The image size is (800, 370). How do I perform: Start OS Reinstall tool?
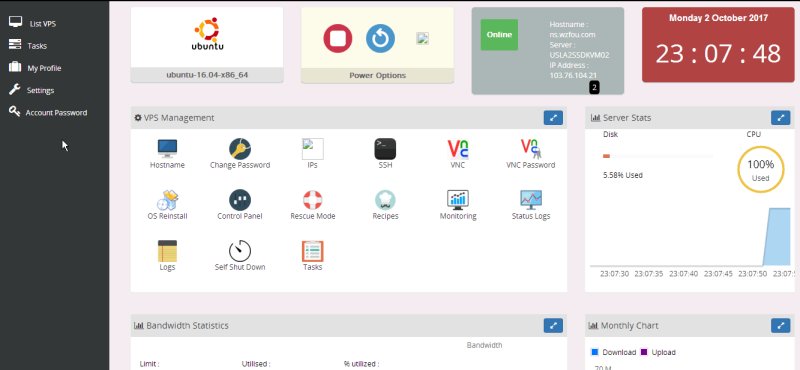[167, 200]
